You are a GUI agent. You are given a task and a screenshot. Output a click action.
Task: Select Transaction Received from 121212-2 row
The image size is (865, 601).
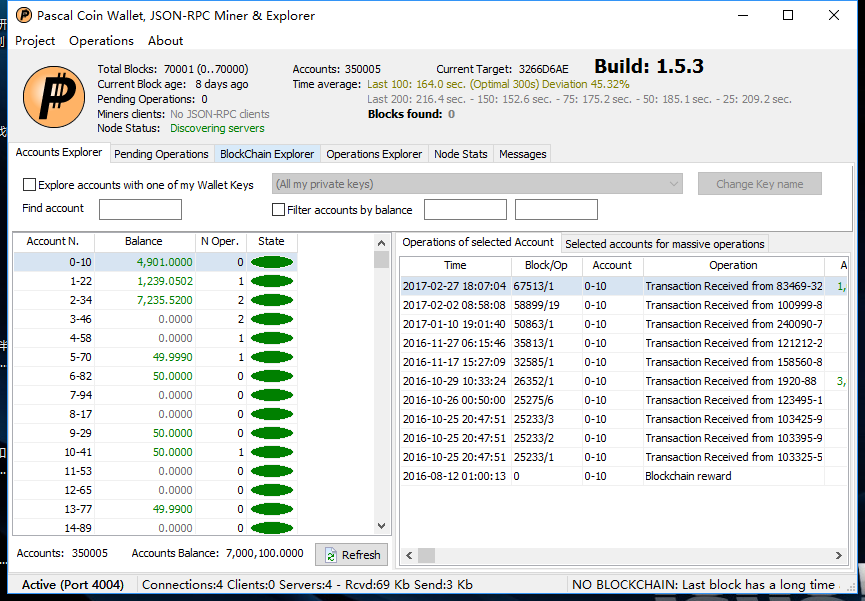(623, 343)
